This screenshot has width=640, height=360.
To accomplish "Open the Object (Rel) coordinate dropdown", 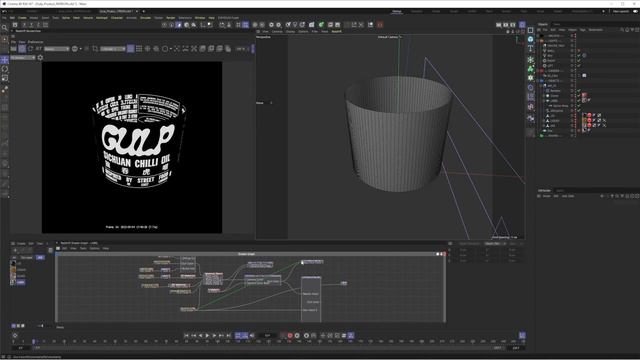I will click(495, 244).
